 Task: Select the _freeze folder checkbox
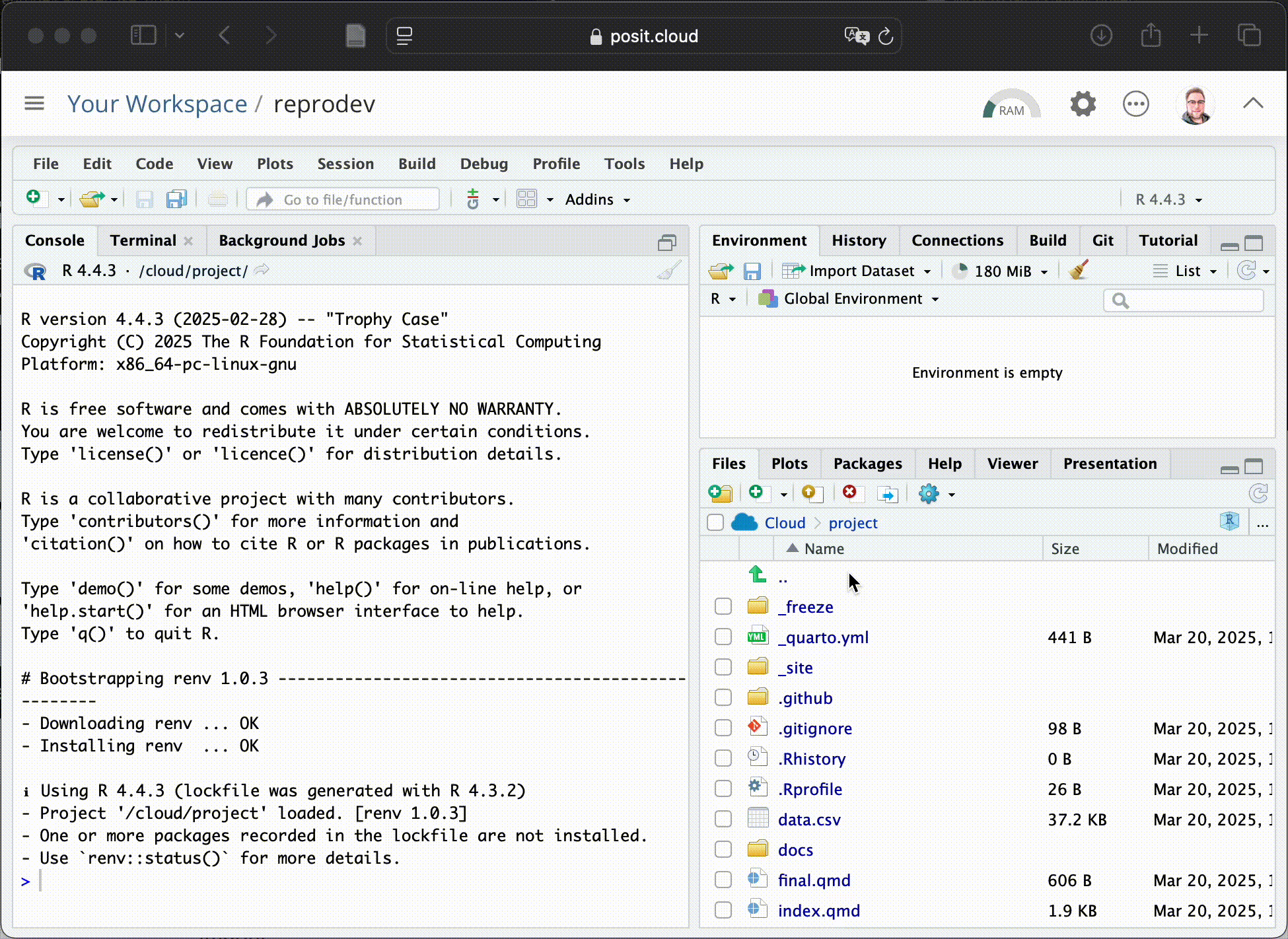click(x=723, y=606)
